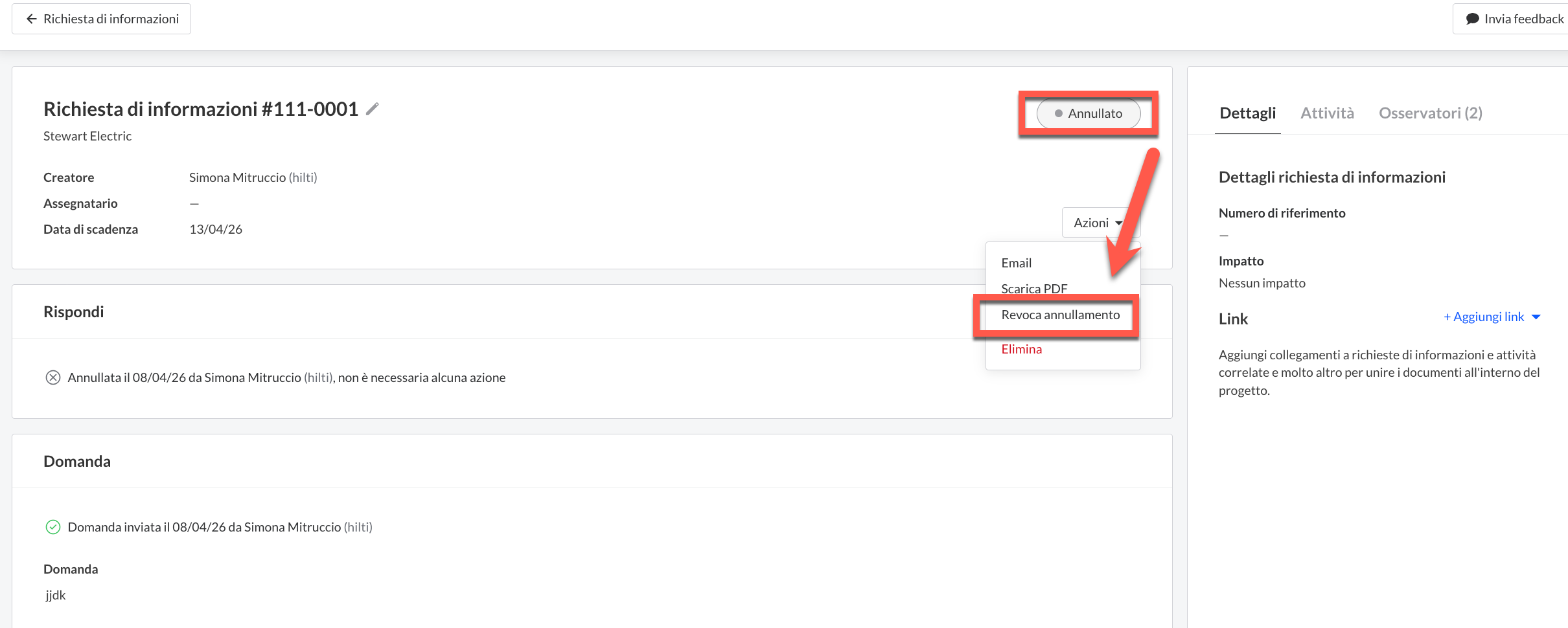Switch to the Dettagli tab
This screenshot has width=1568, height=628.
point(1247,113)
